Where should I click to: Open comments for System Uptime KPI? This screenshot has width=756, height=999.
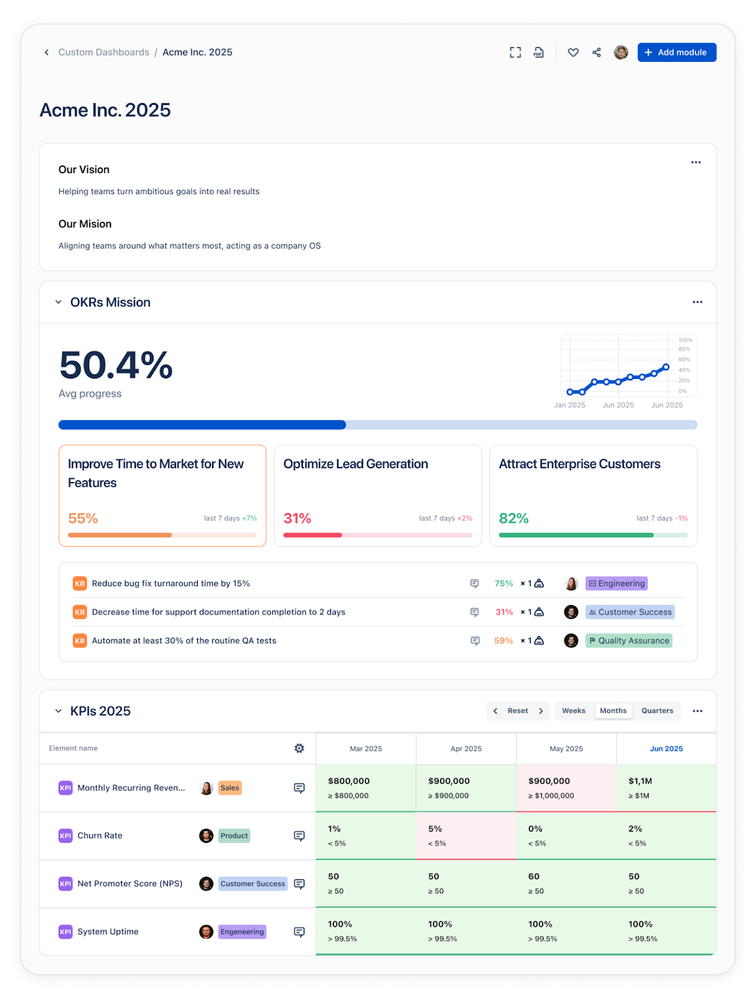click(299, 932)
